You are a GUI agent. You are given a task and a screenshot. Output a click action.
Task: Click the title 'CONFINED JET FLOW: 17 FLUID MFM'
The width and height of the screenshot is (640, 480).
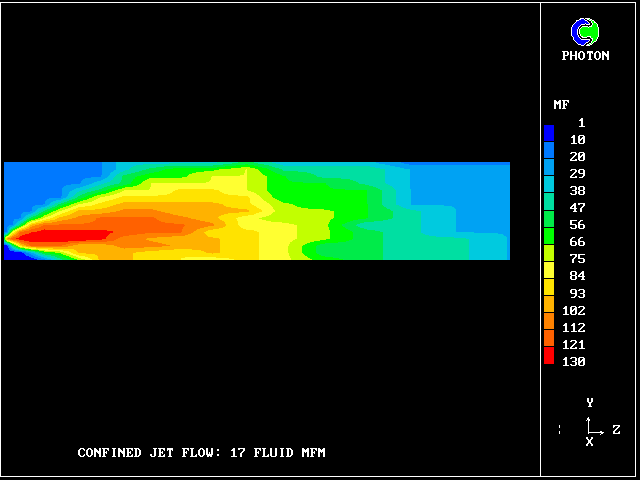(201, 453)
